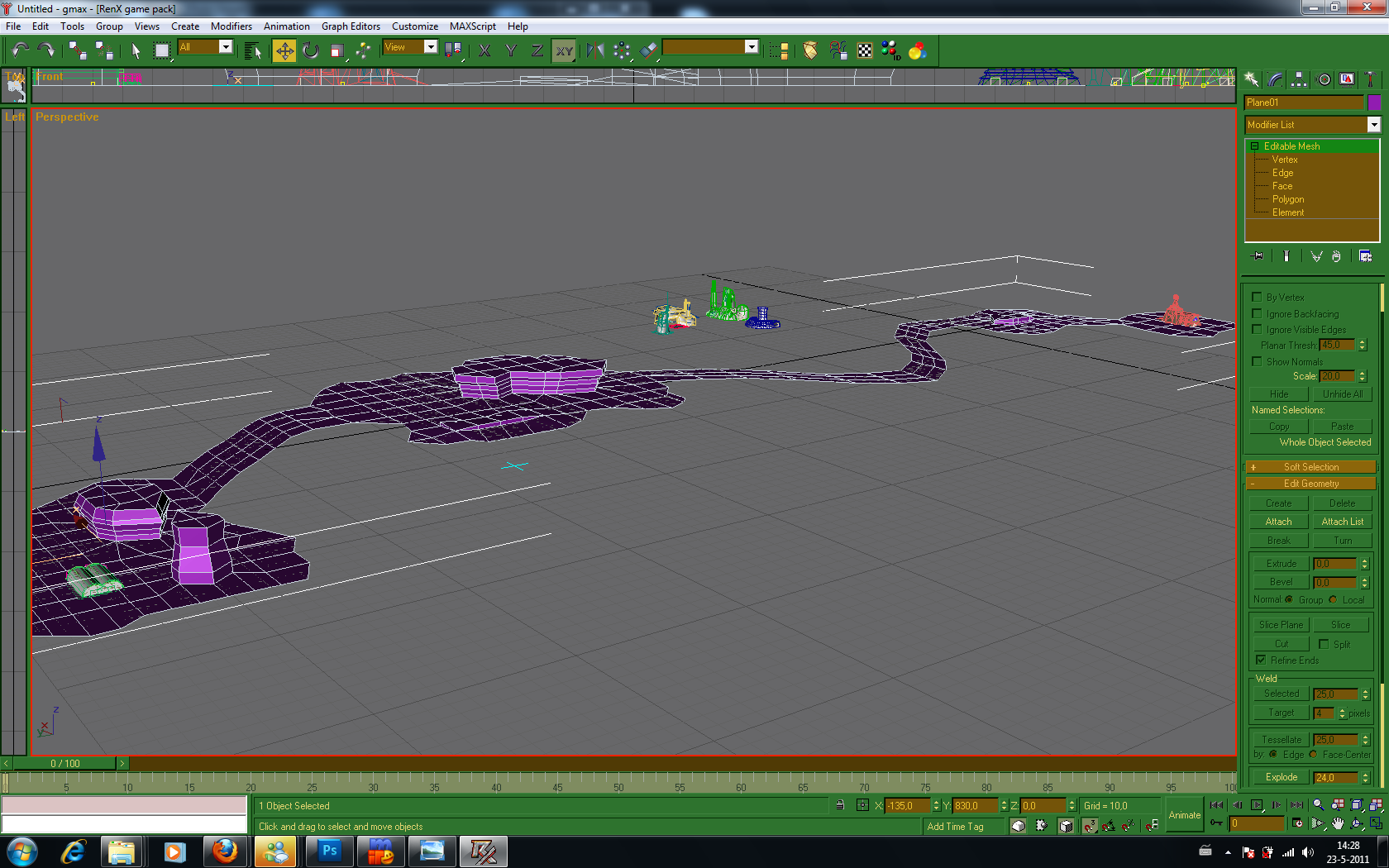This screenshot has height=868, width=1389.
Task: Select the Polygon sub-object level
Action: tap(1288, 199)
